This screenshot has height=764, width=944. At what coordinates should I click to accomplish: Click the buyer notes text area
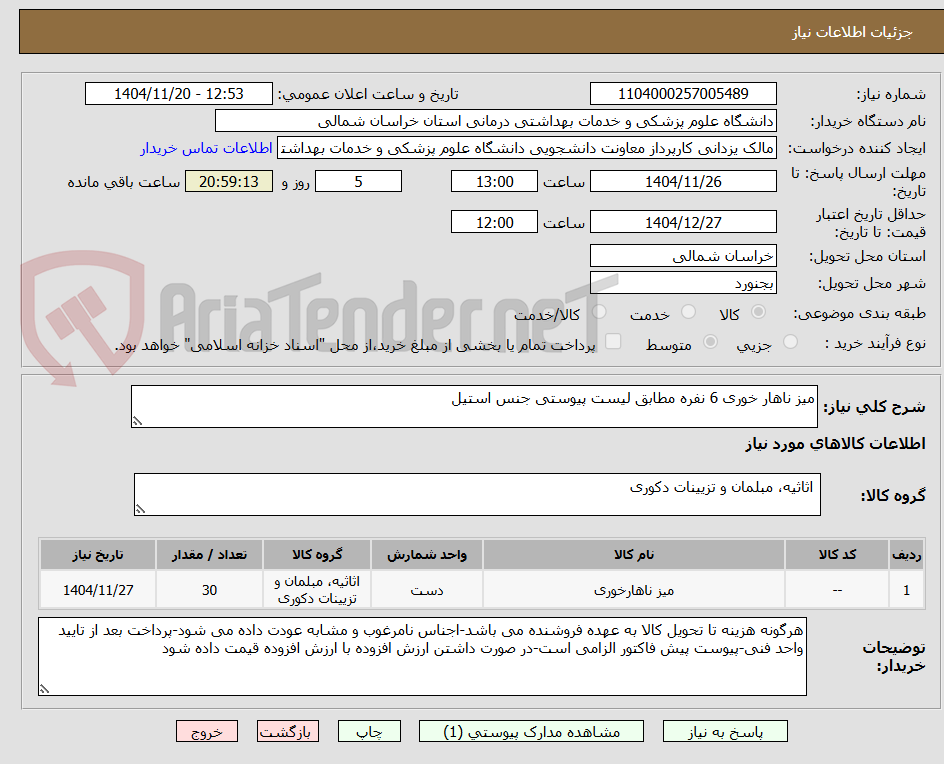point(422,656)
